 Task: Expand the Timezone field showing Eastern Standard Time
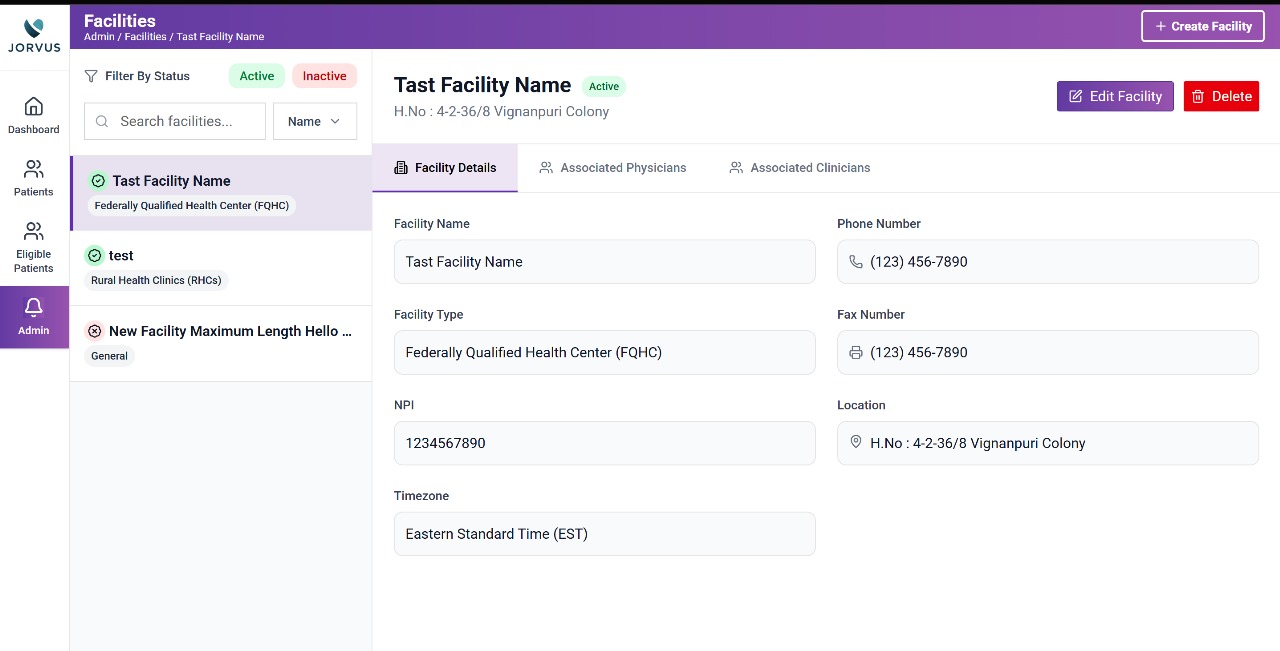point(604,533)
